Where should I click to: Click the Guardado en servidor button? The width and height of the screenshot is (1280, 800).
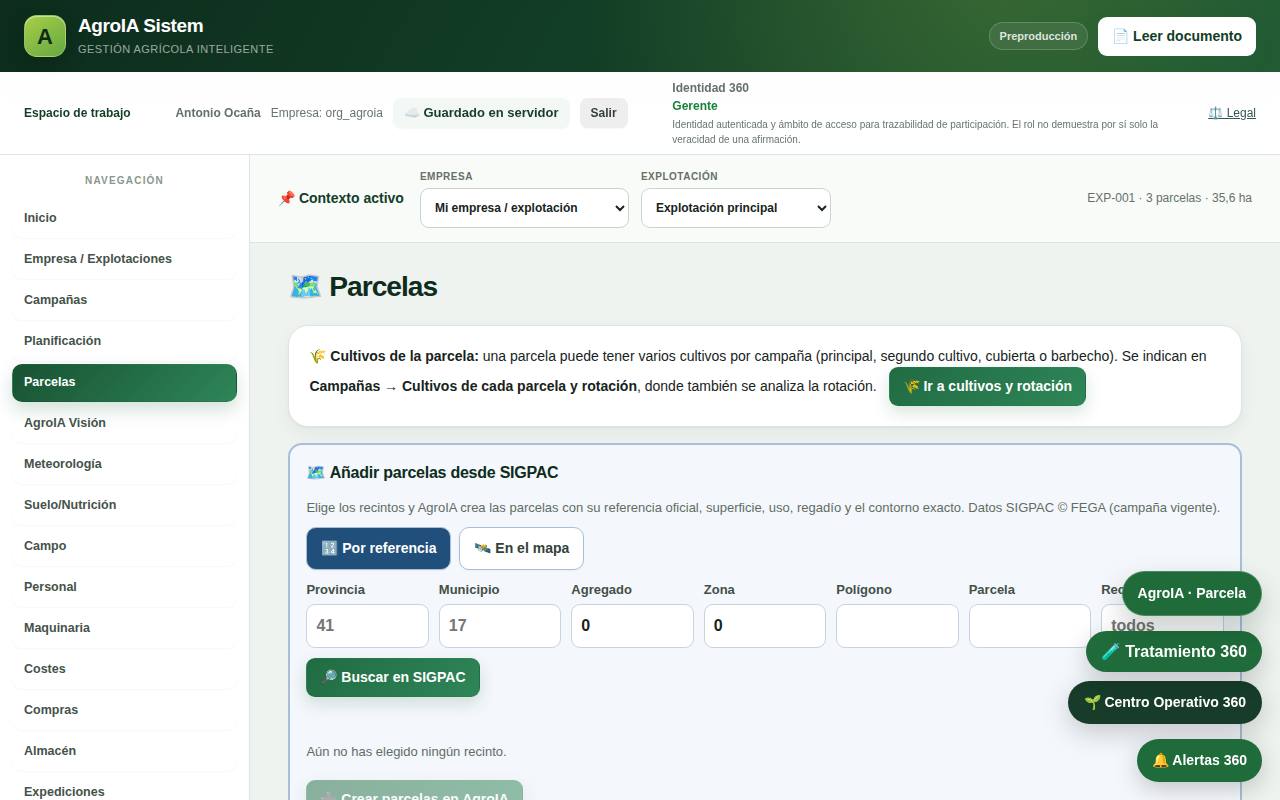(x=481, y=113)
